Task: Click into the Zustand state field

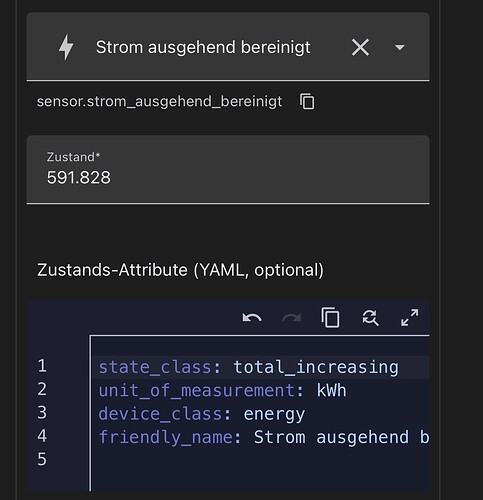Action: [228, 170]
